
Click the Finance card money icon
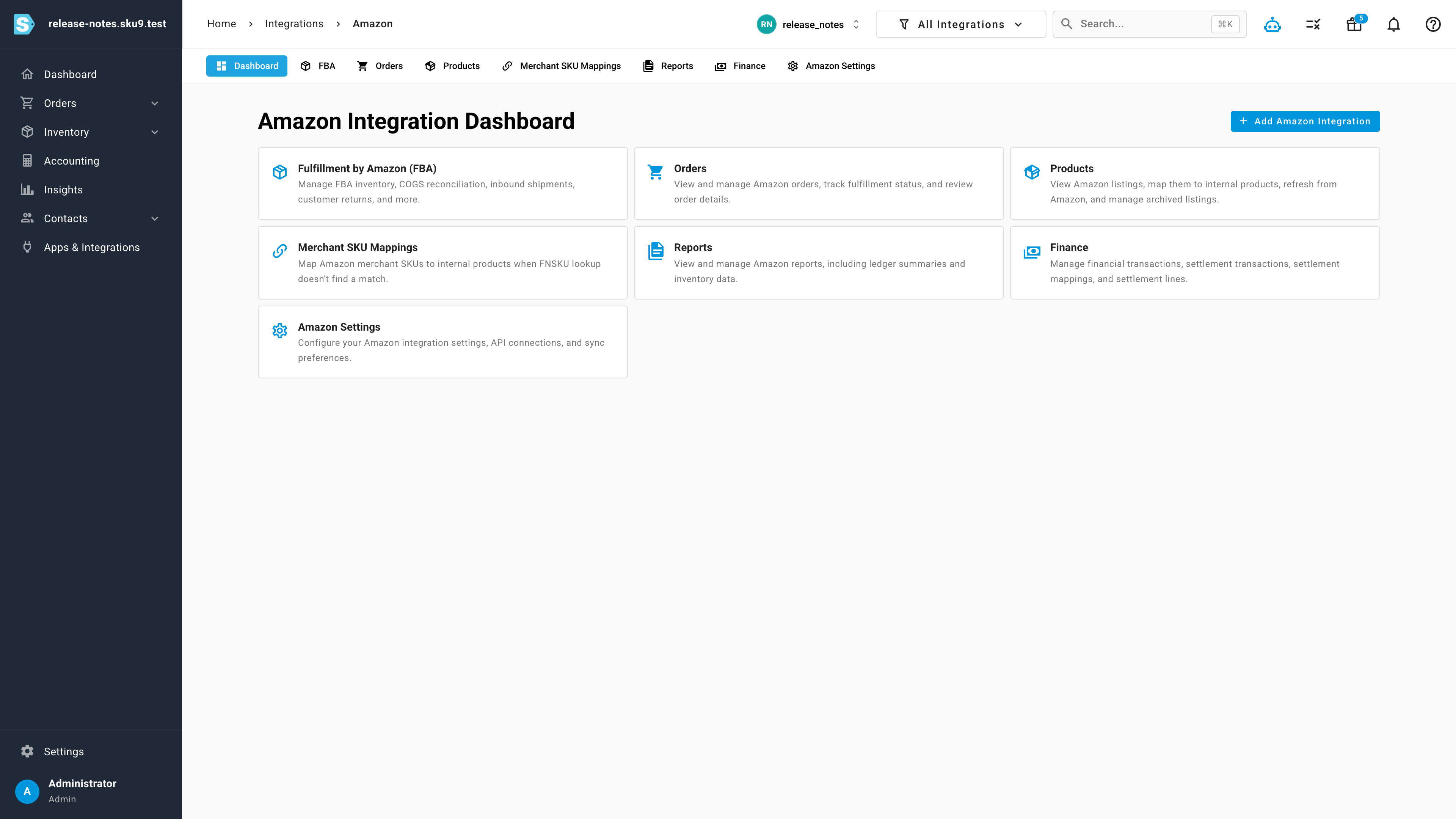(x=1032, y=251)
